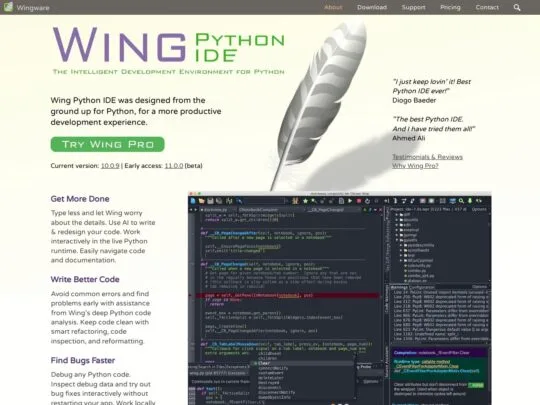Click the Open folder icon in IDE toolbar

pyautogui.click(x=201, y=201)
